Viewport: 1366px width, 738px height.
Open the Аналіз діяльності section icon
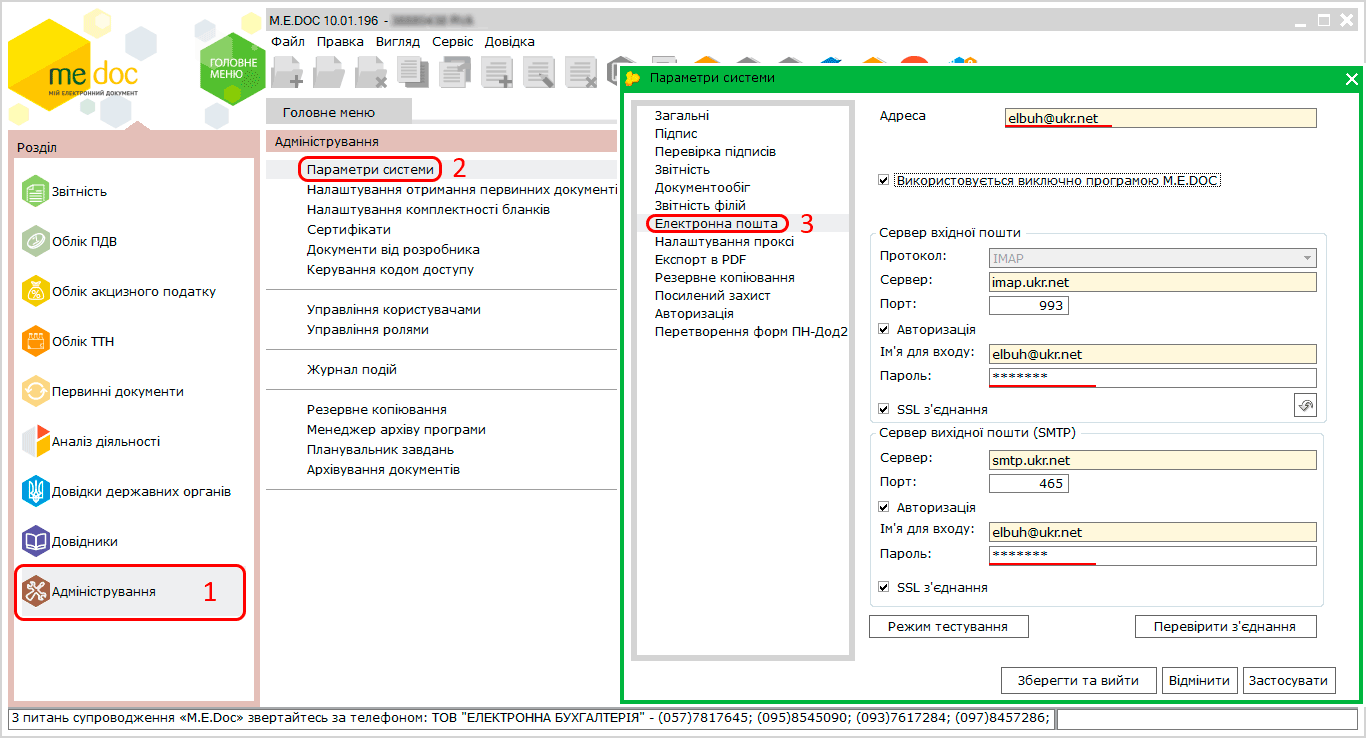tap(36, 441)
